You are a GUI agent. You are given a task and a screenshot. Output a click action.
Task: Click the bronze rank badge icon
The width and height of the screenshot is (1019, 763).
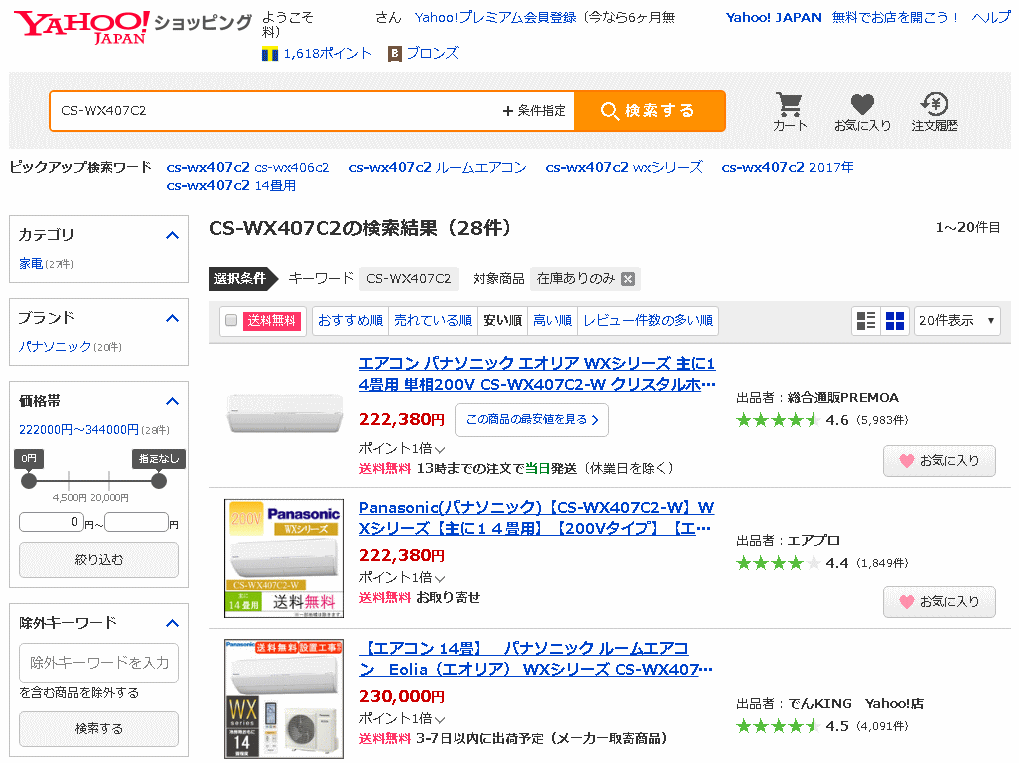tap(394, 54)
